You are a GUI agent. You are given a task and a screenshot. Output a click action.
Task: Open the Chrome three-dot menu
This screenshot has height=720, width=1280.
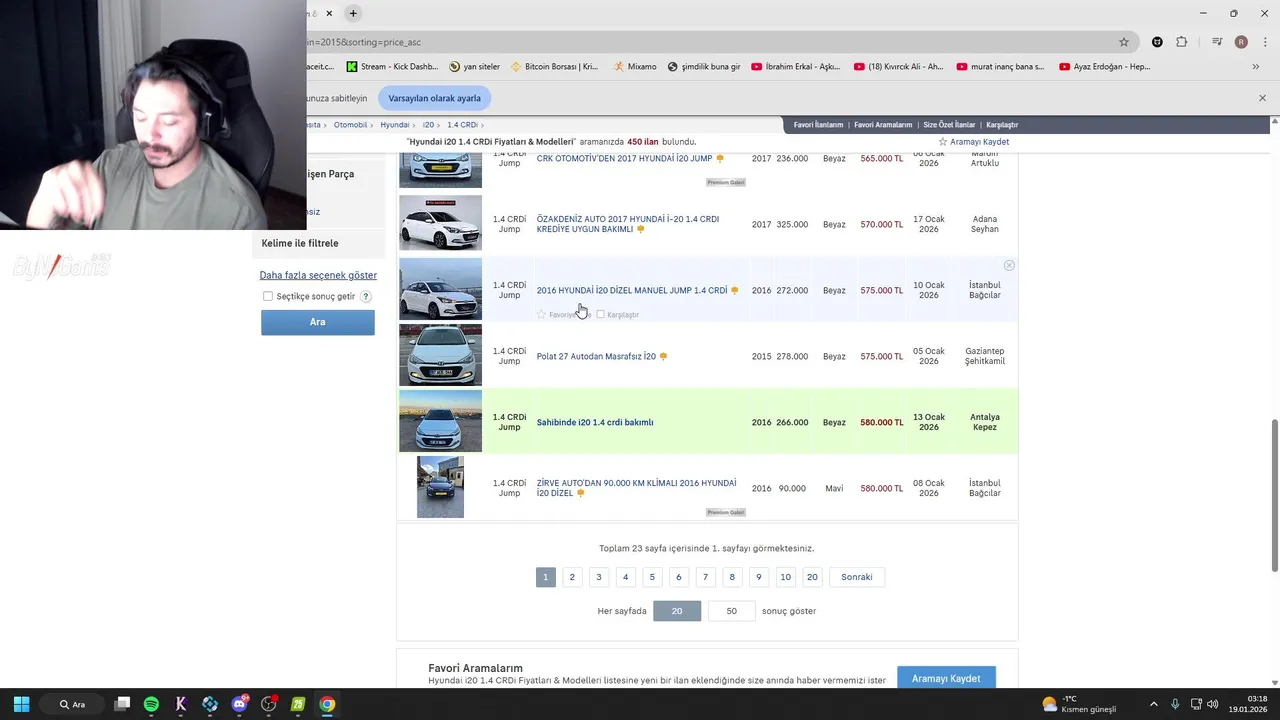pyautogui.click(x=1264, y=42)
